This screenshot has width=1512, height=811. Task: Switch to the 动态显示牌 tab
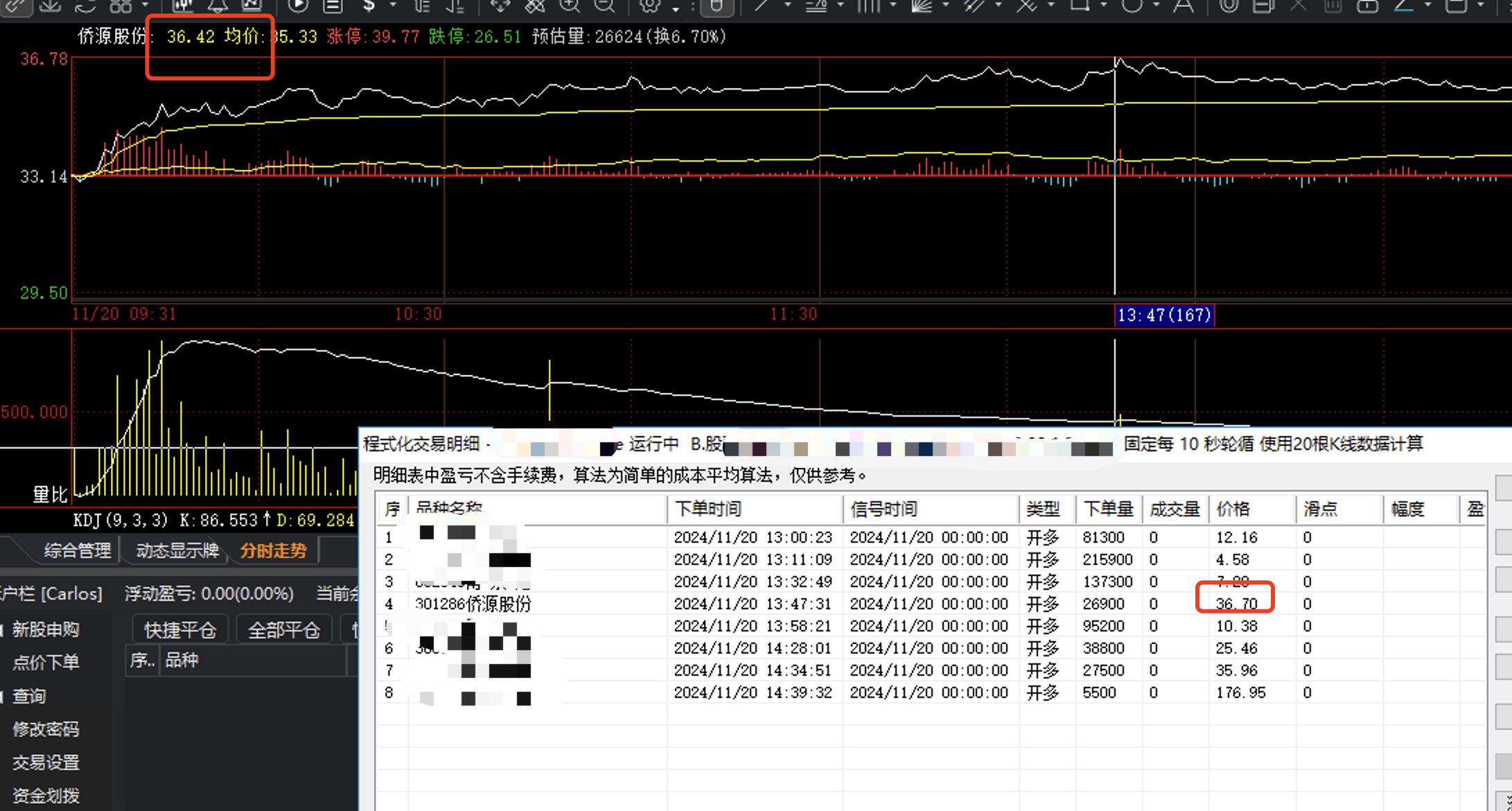[x=177, y=550]
